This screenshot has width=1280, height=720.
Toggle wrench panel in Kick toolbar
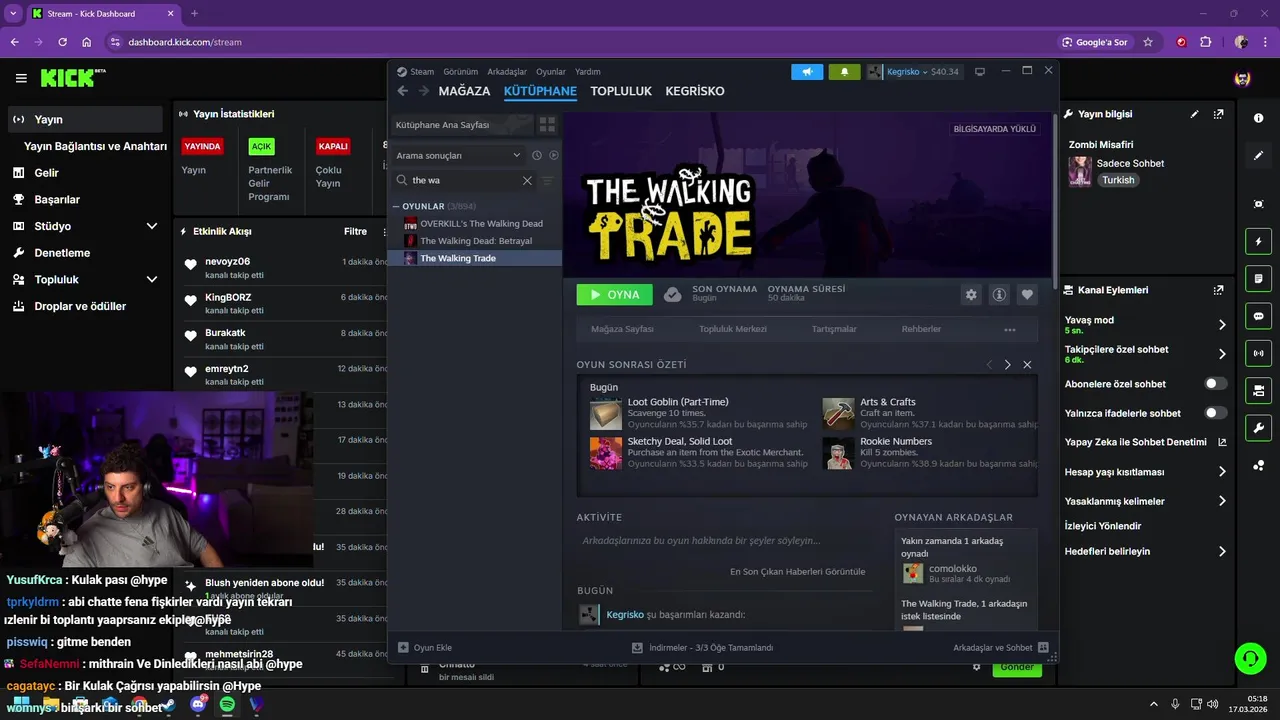click(1258, 428)
